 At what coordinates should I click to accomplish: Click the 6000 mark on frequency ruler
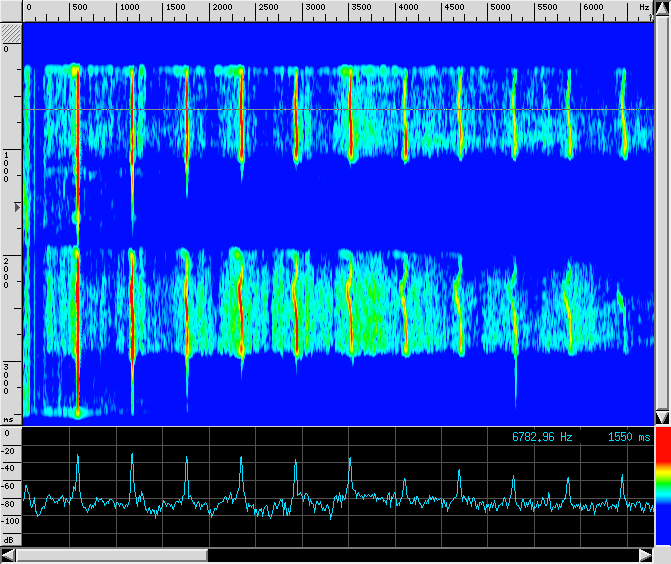[591, 7]
